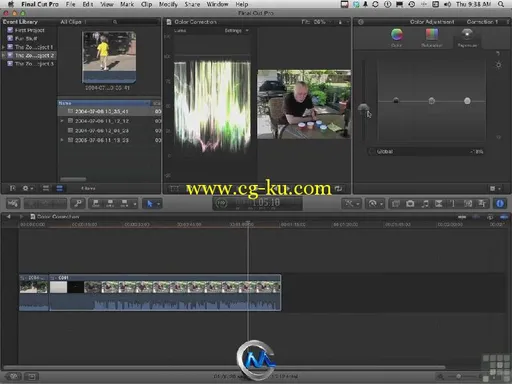Select the highlights exposure control puck
The width and height of the screenshot is (512, 384).
coord(467,101)
